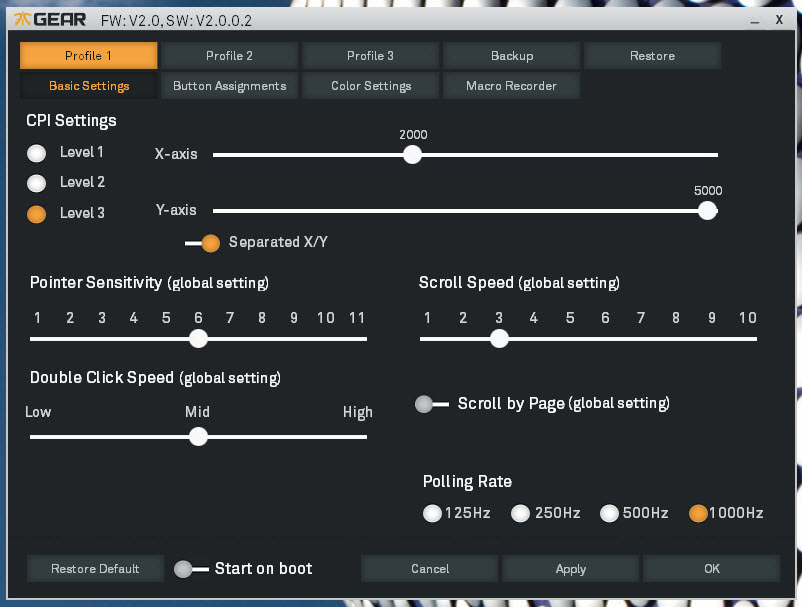Open the Macro Recorder tab
The image size is (802, 607).
(x=512, y=85)
